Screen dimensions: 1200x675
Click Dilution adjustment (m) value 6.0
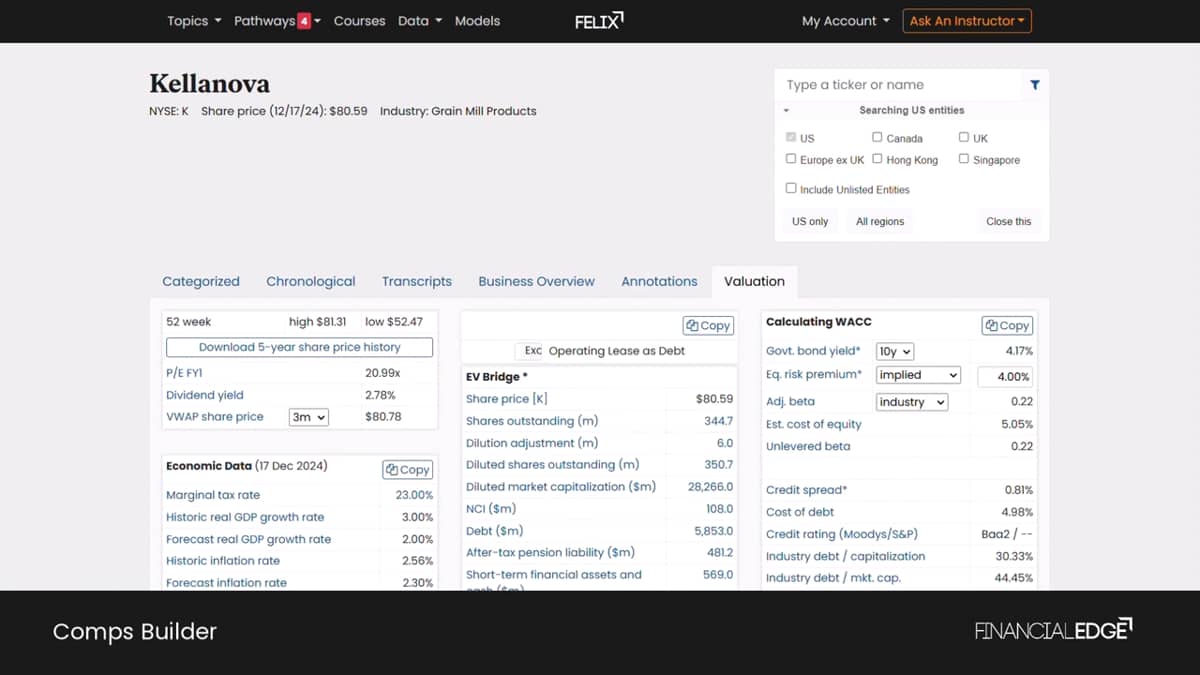click(x=725, y=443)
